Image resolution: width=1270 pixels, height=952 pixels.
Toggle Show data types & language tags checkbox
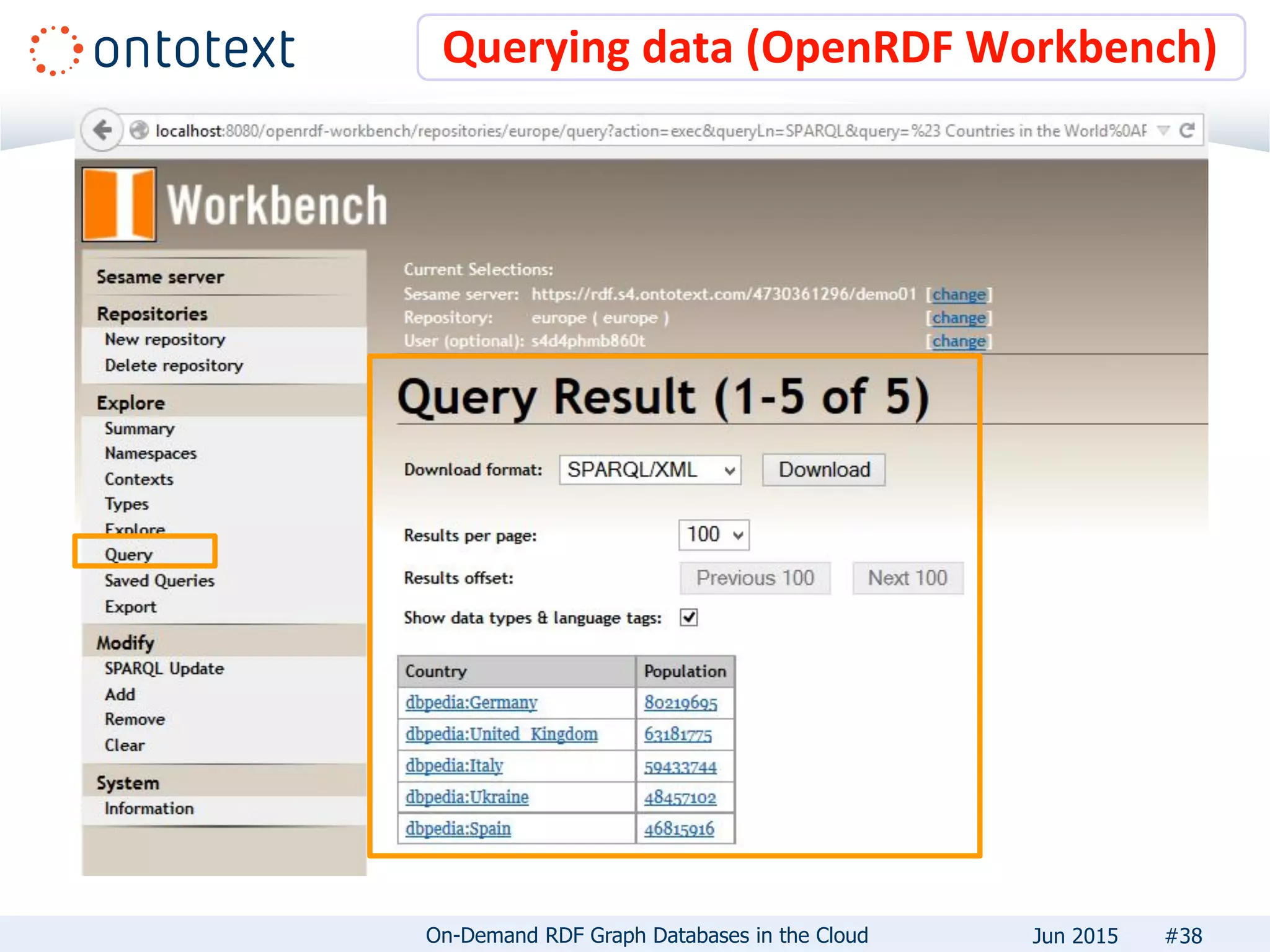point(688,617)
